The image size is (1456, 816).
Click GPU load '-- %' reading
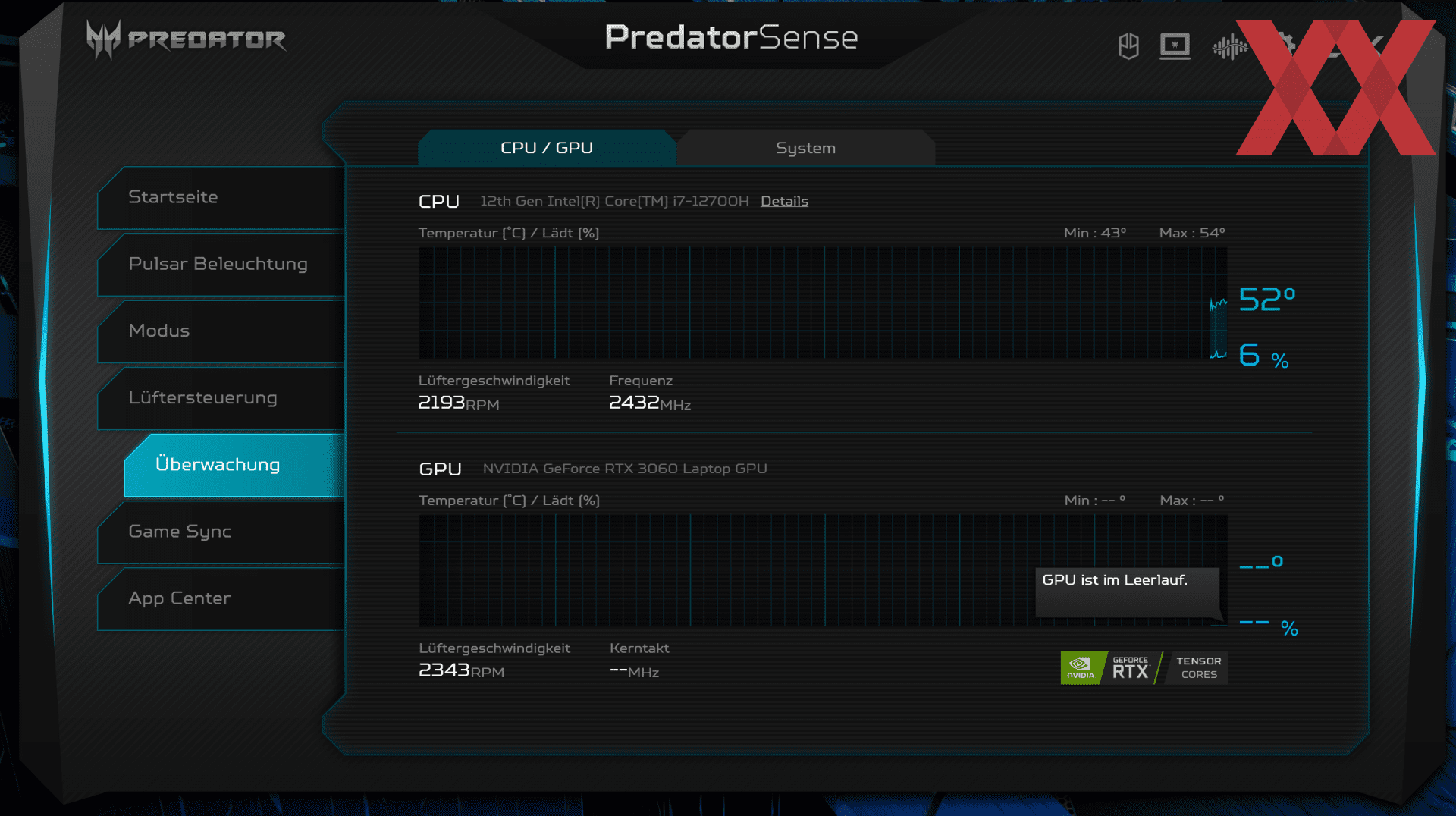(1269, 626)
